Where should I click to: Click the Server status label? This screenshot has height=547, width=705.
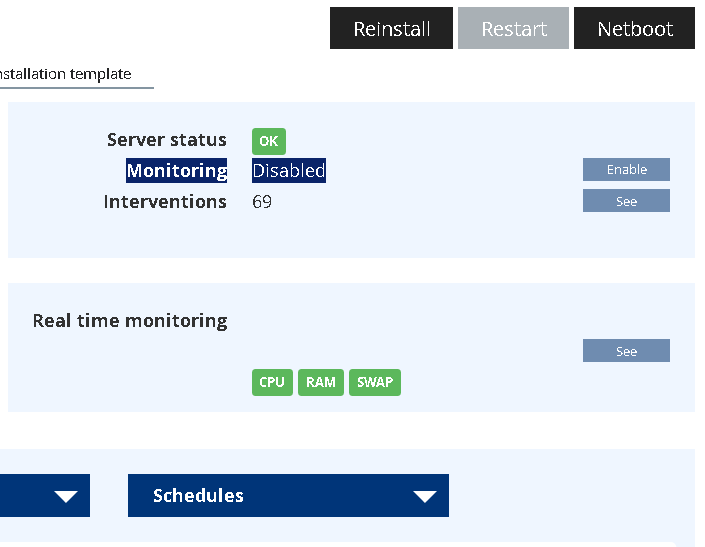click(166, 140)
